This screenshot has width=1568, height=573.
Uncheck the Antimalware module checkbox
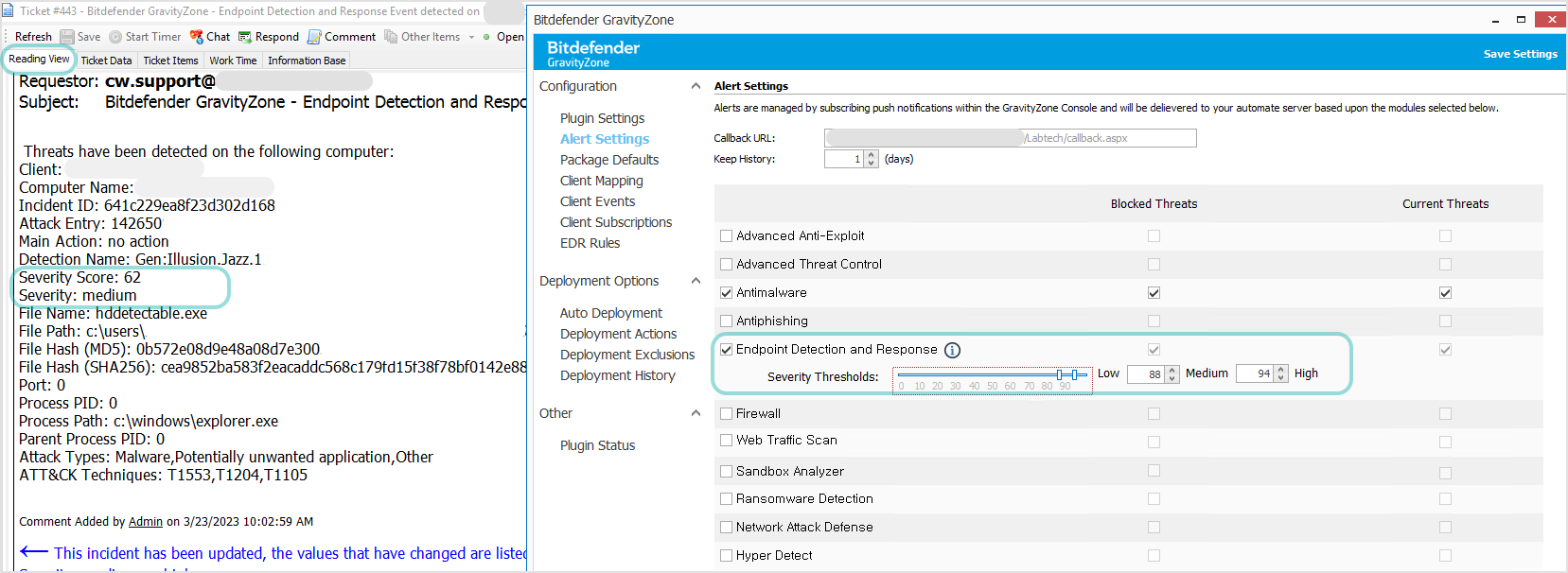726,293
